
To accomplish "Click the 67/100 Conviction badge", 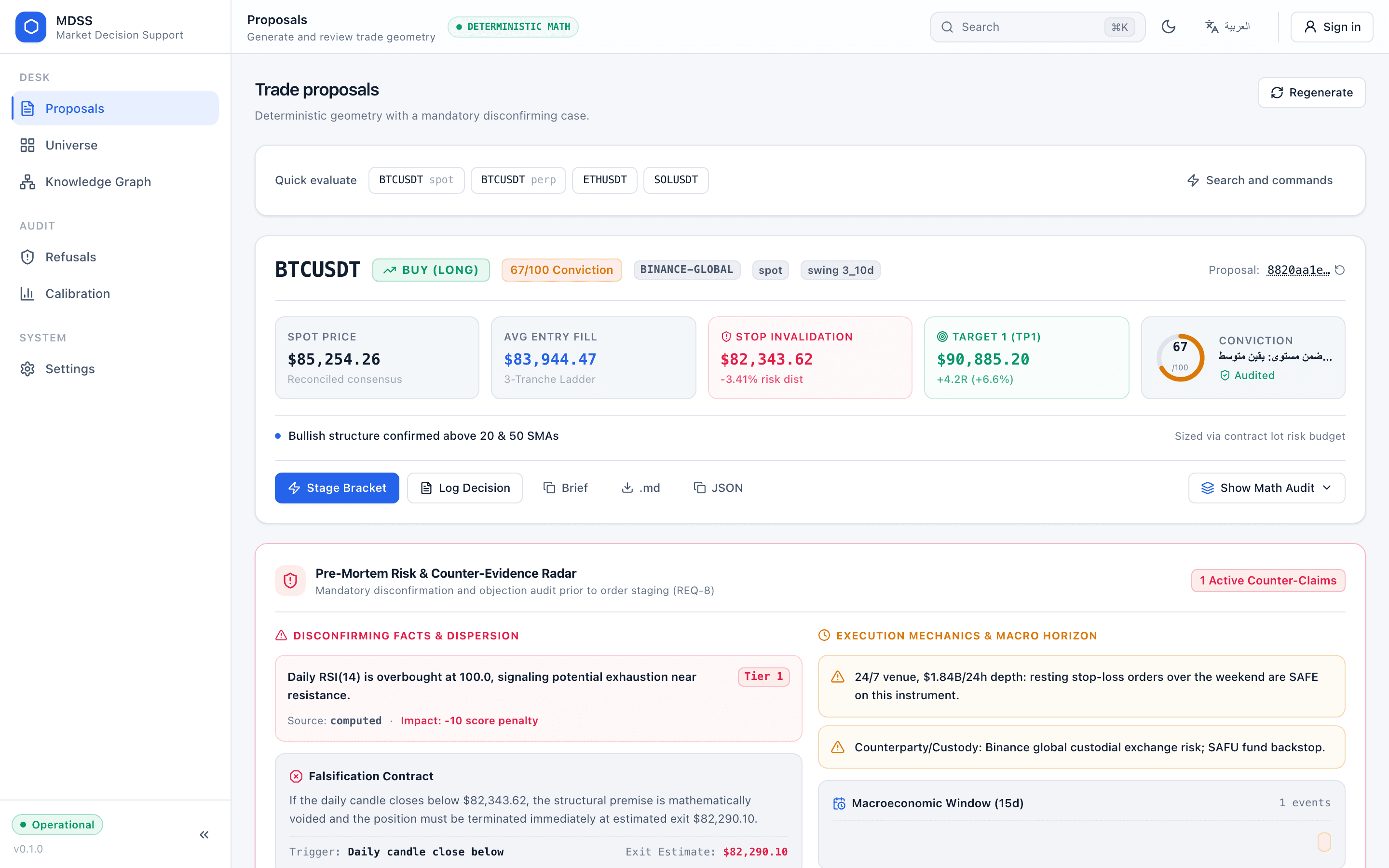I will (x=561, y=270).
